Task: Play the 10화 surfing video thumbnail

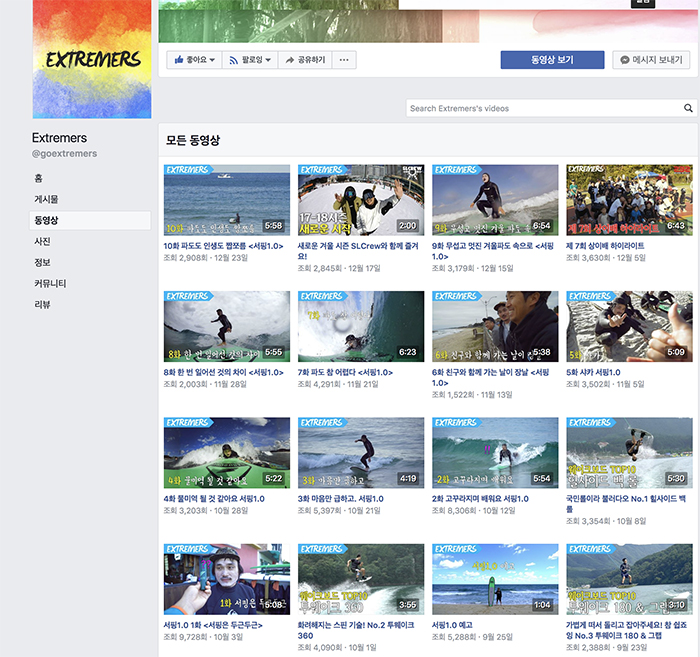Action: [226, 200]
